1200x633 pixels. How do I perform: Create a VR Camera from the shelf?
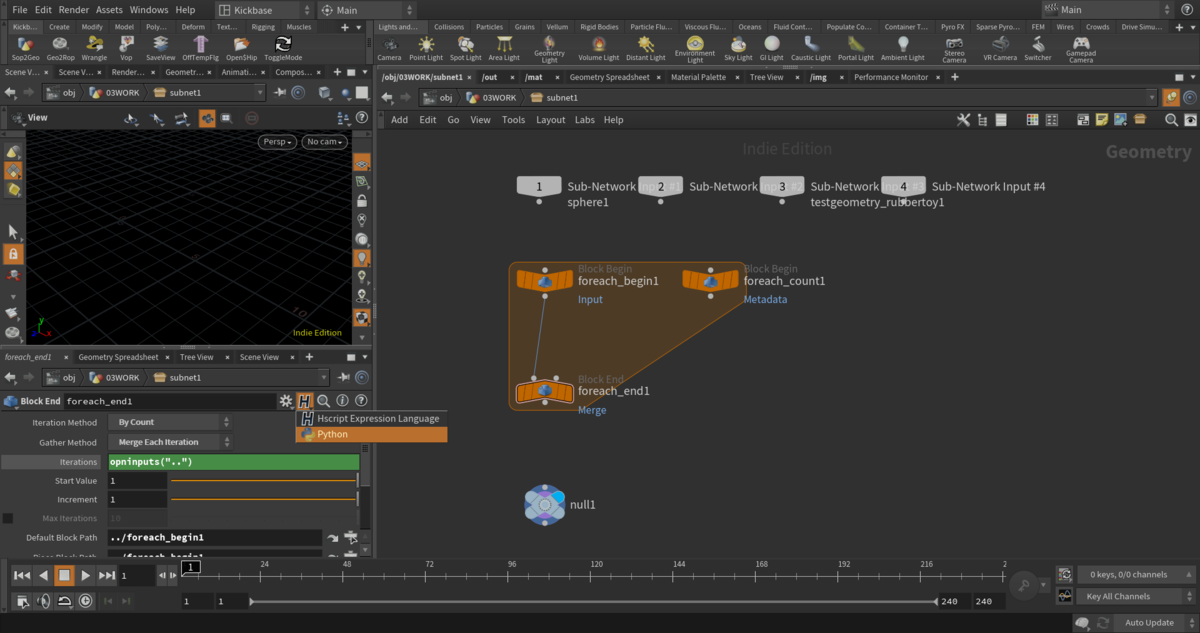click(999, 49)
